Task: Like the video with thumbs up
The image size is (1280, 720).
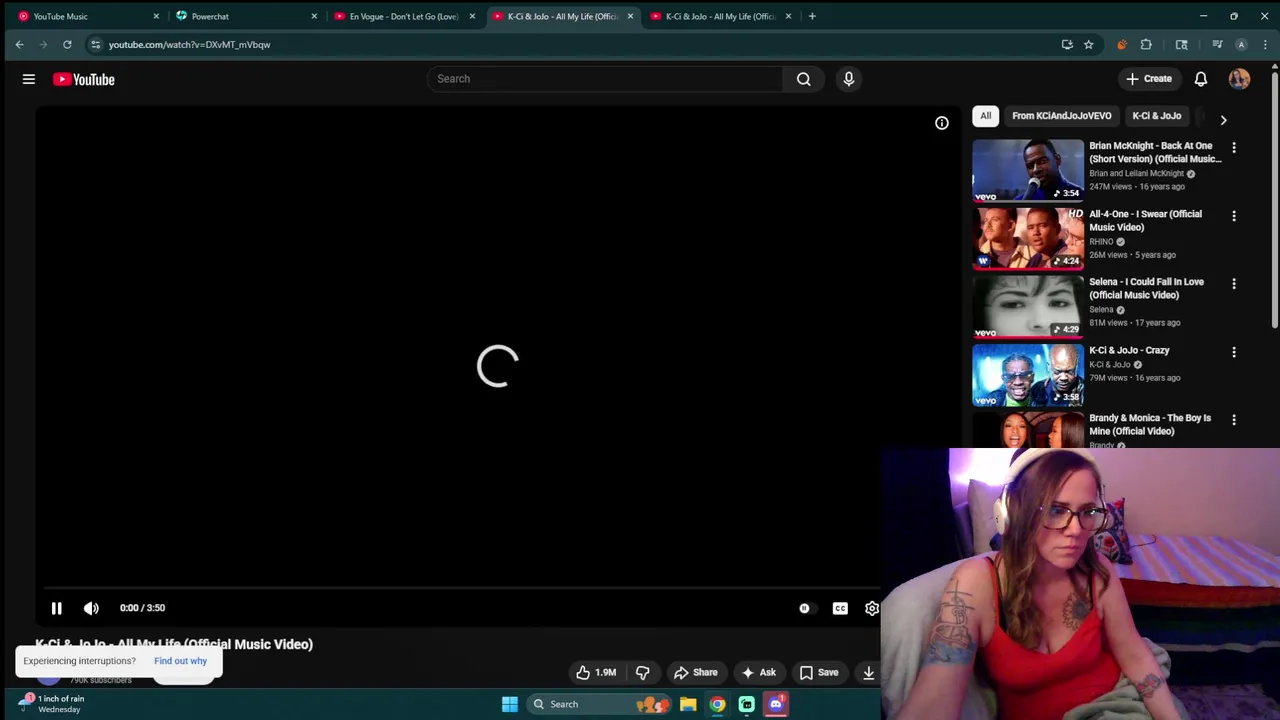Action: pyautogui.click(x=596, y=673)
